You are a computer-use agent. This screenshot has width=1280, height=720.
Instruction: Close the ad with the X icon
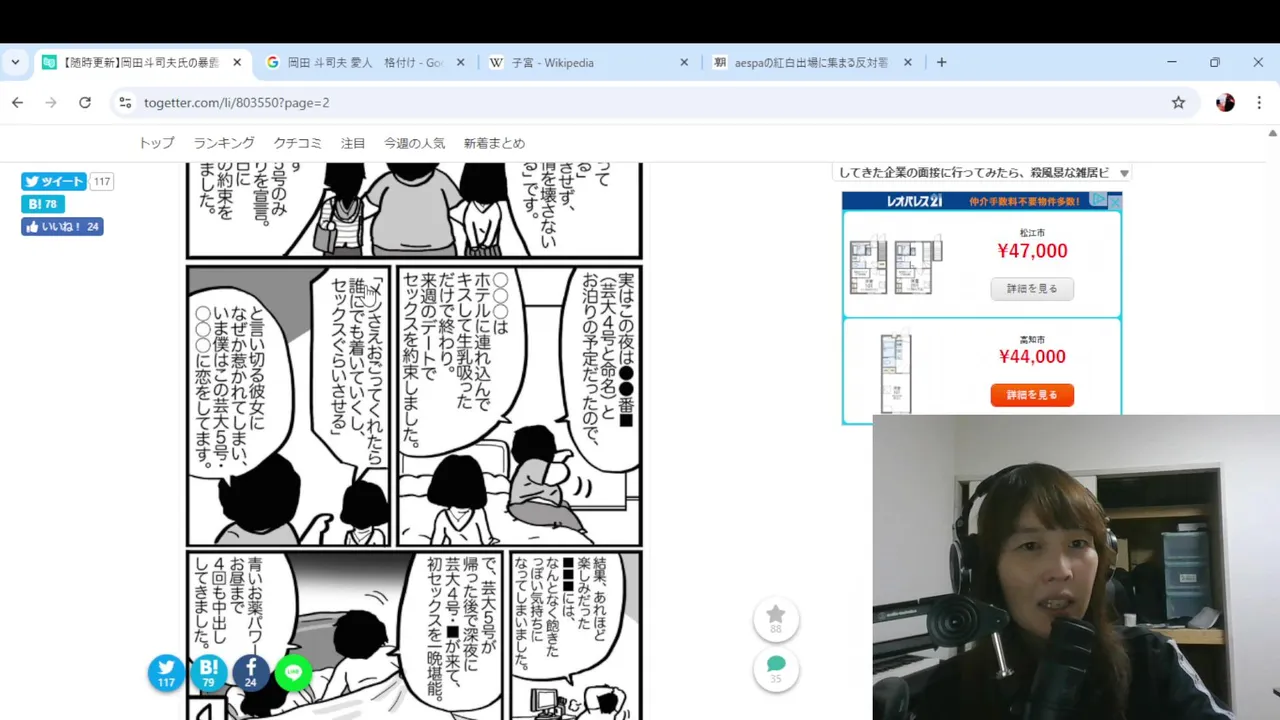[1115, 201]
